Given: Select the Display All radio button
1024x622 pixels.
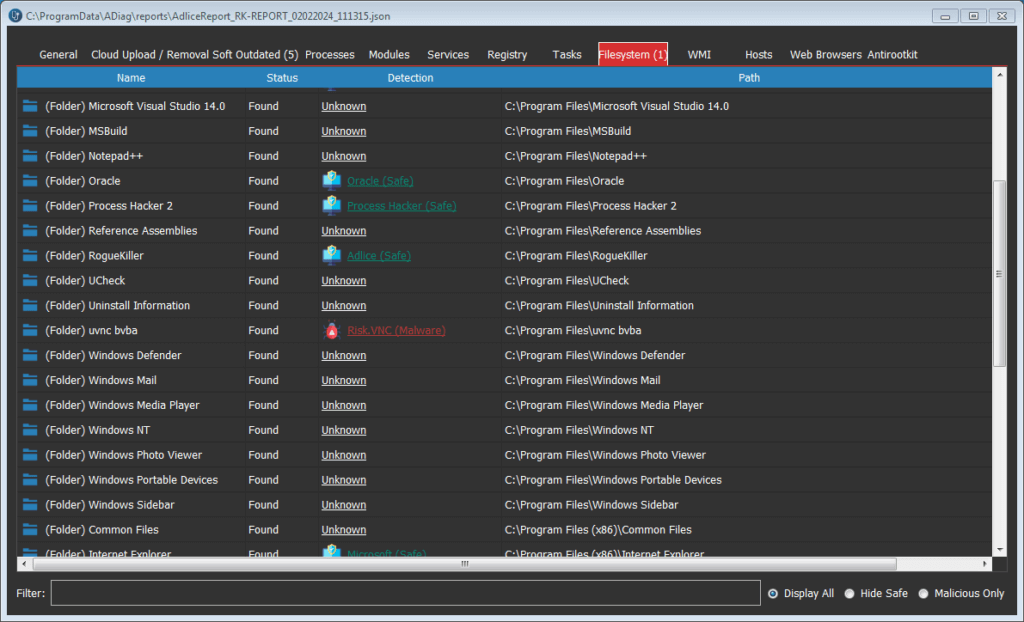Looking at the screenshot, I should (x=773, y=593).
